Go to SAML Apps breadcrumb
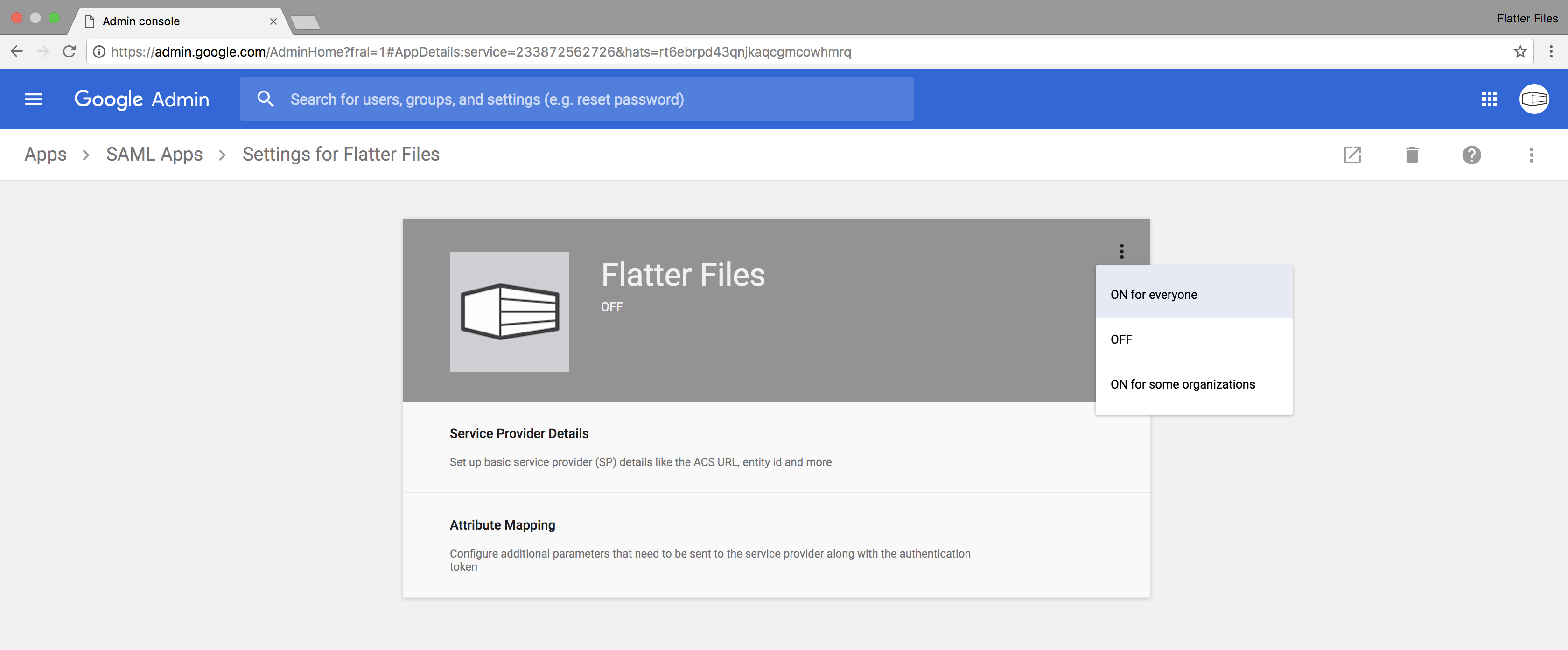 pyautogui.click(x=154, y=154)
